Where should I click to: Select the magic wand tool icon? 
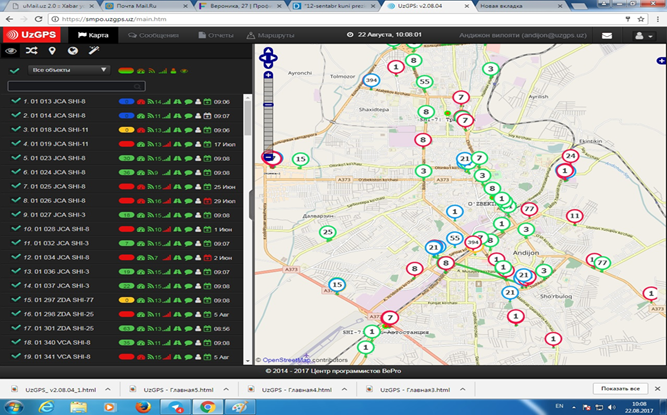(92, 50)
